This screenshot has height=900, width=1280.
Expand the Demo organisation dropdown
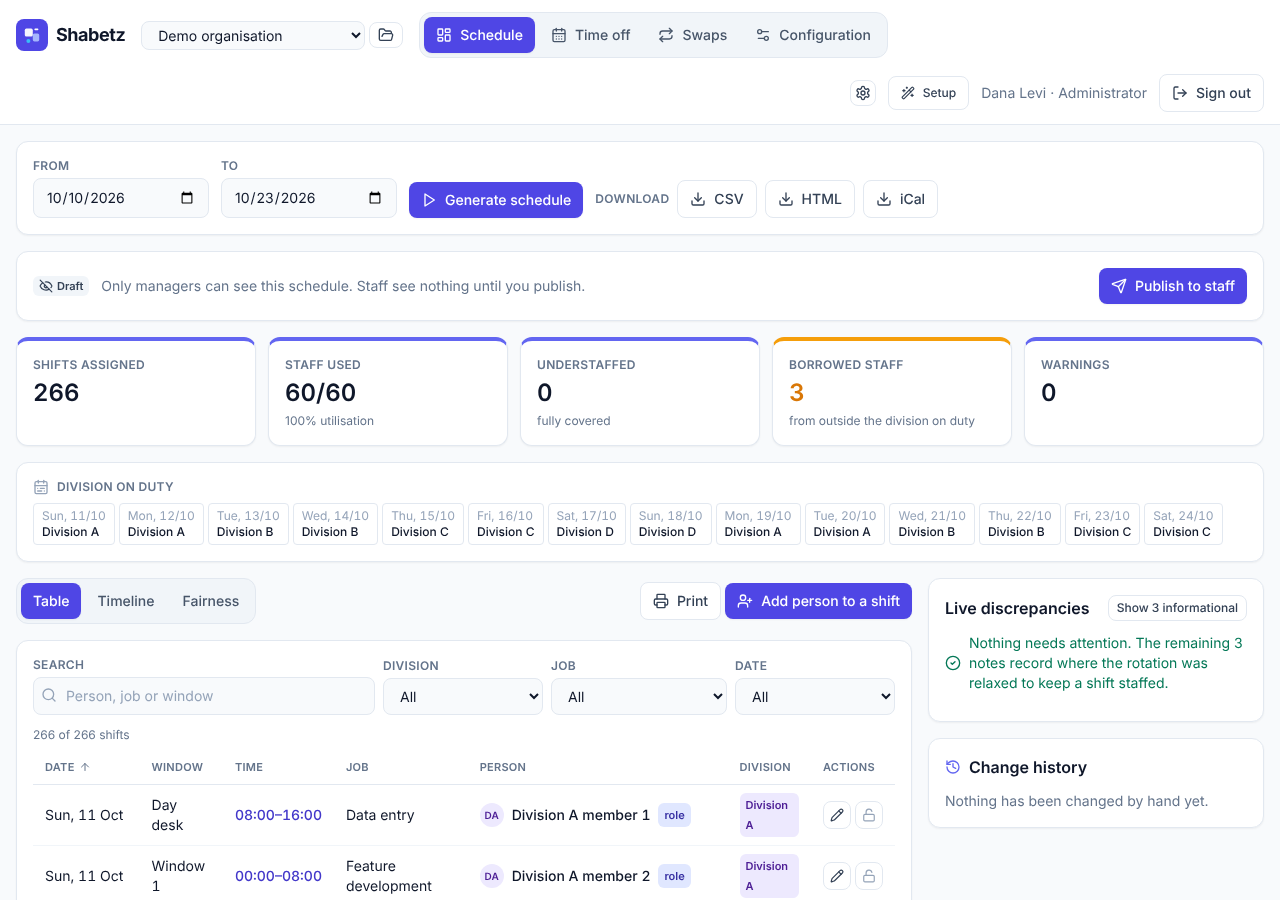(253, 35)
